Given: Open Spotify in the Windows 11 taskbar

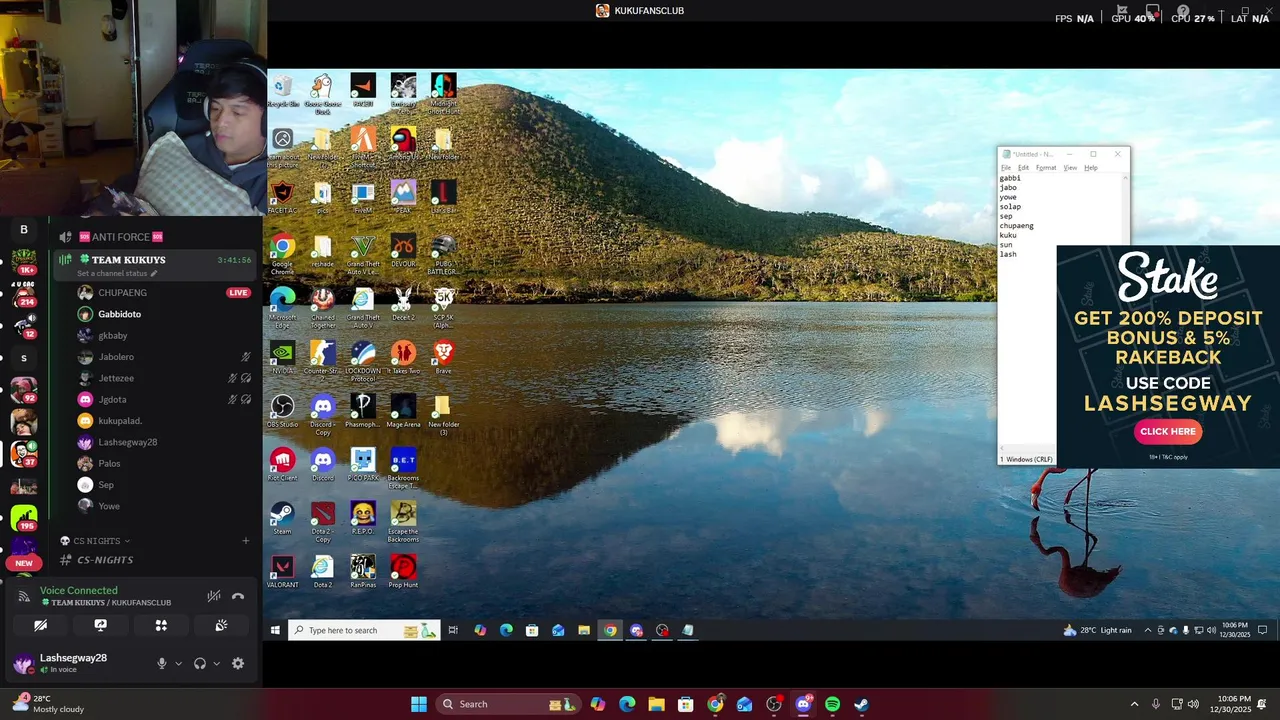Looking at the screenshot, I should tap(832, 704).
